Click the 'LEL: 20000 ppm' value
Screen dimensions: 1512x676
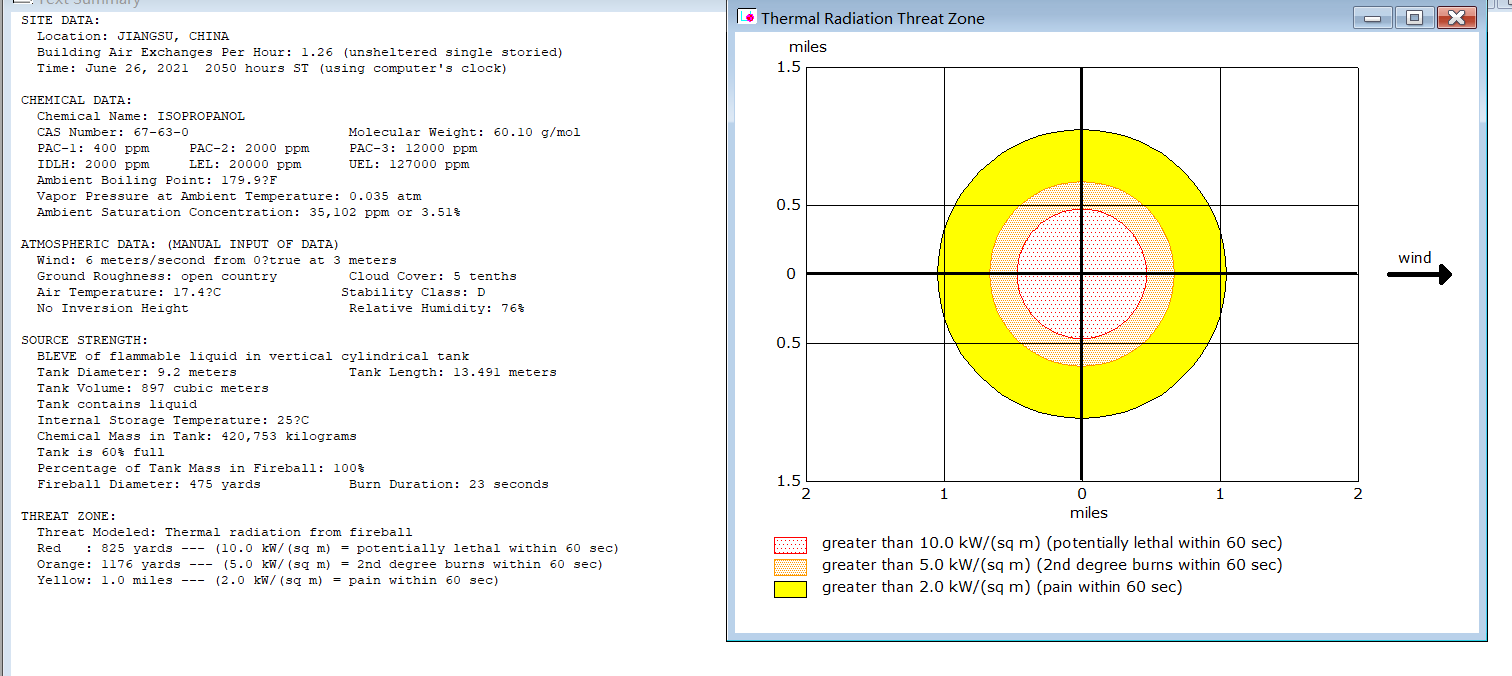pyautogui.click(x=245, y=164)
